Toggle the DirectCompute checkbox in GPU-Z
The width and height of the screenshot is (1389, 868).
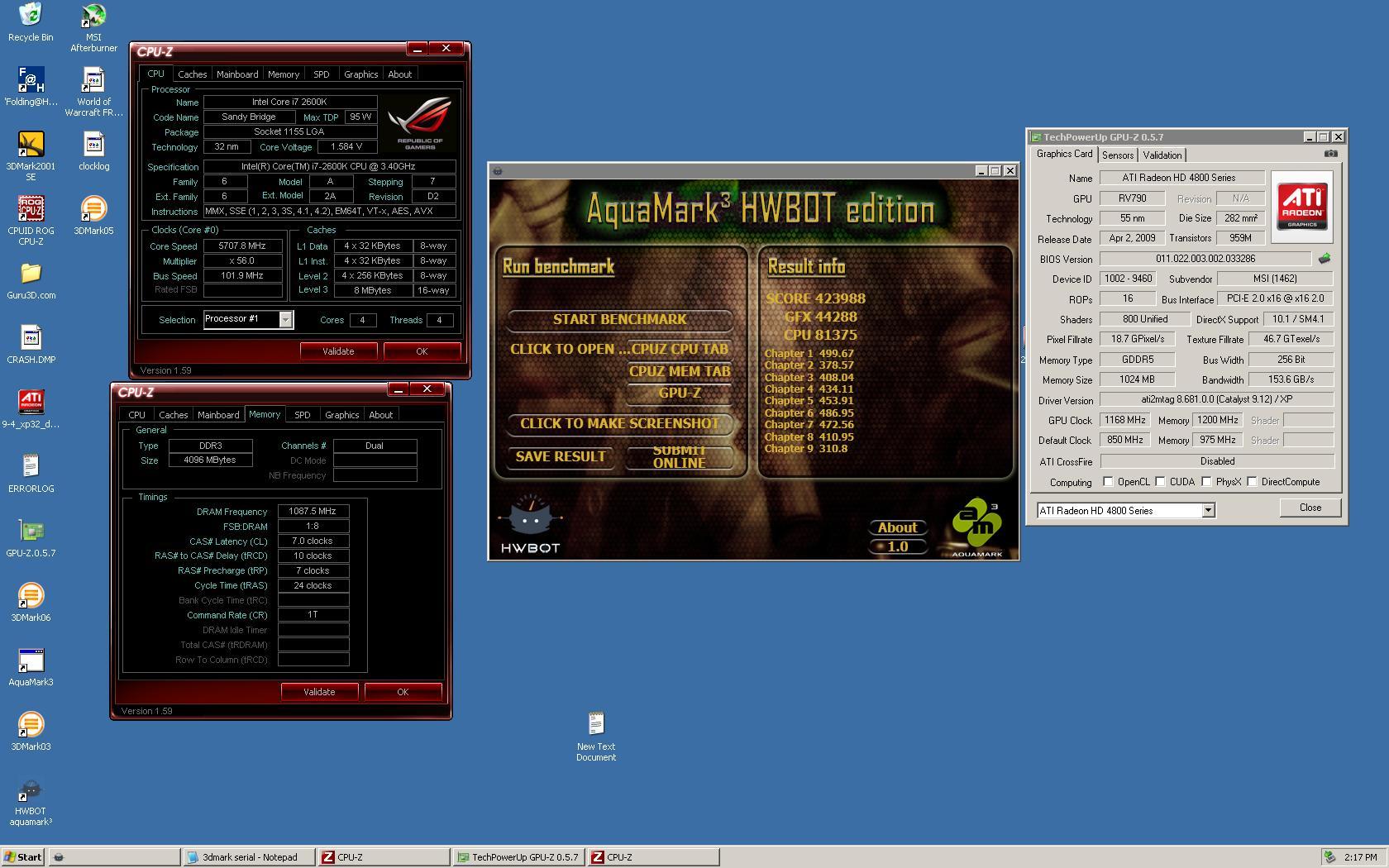(x=1252, y=482)
